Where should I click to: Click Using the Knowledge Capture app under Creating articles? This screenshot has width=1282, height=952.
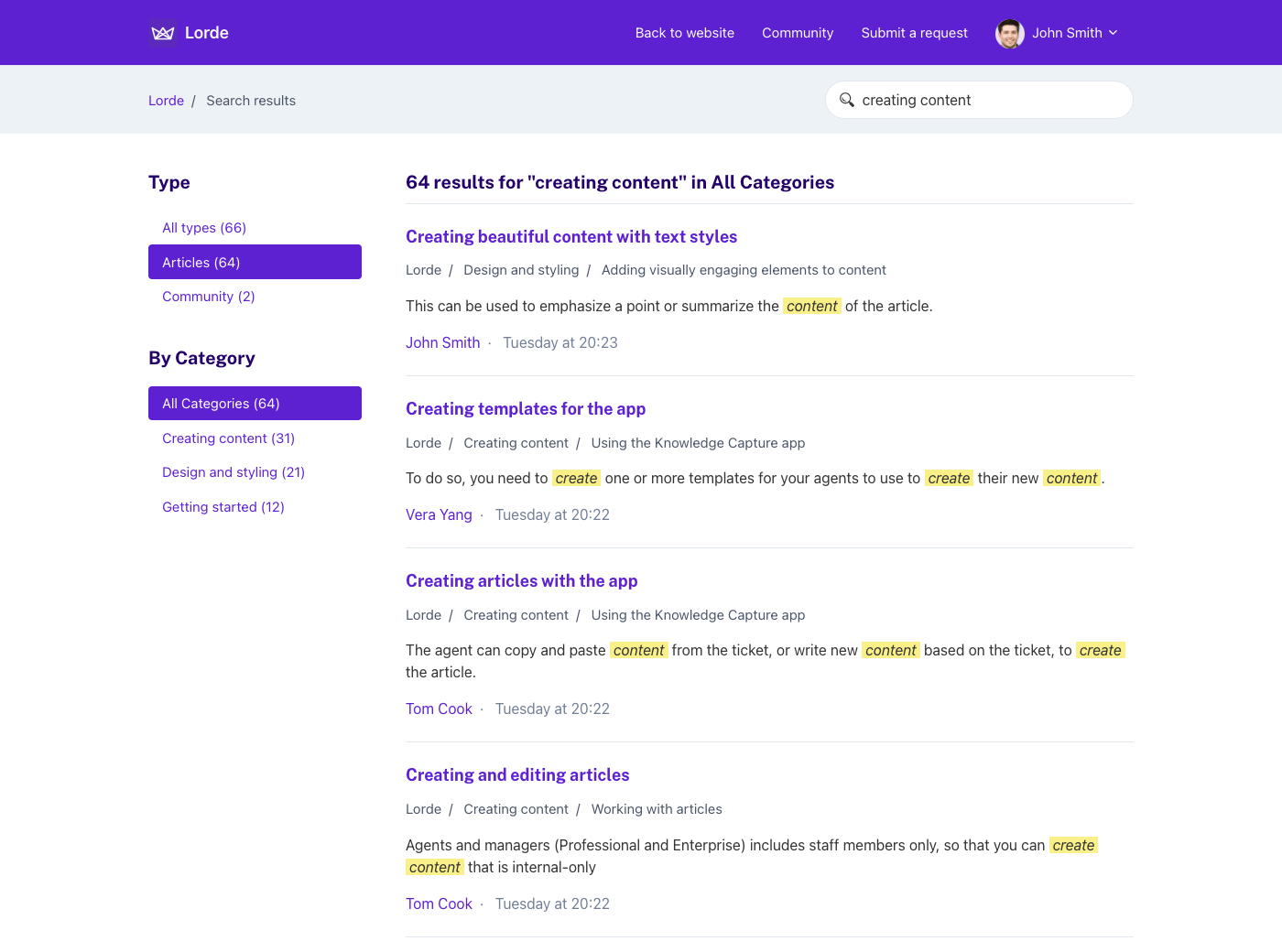coord(698,615)
